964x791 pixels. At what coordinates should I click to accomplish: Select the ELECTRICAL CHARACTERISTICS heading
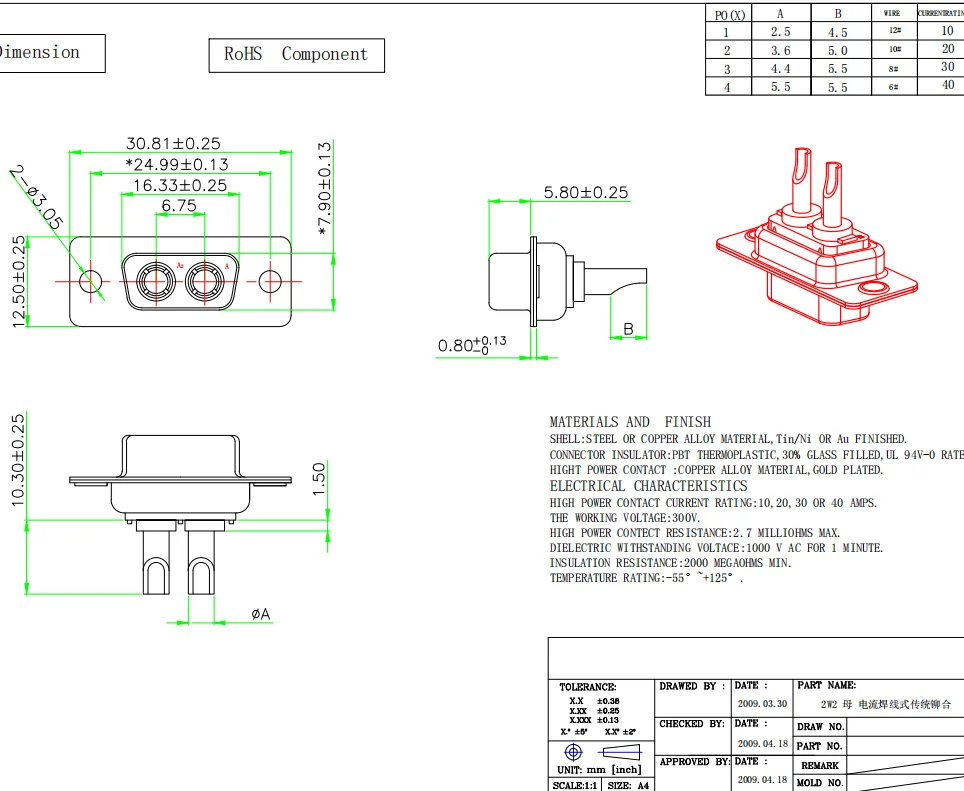point(648,486)
